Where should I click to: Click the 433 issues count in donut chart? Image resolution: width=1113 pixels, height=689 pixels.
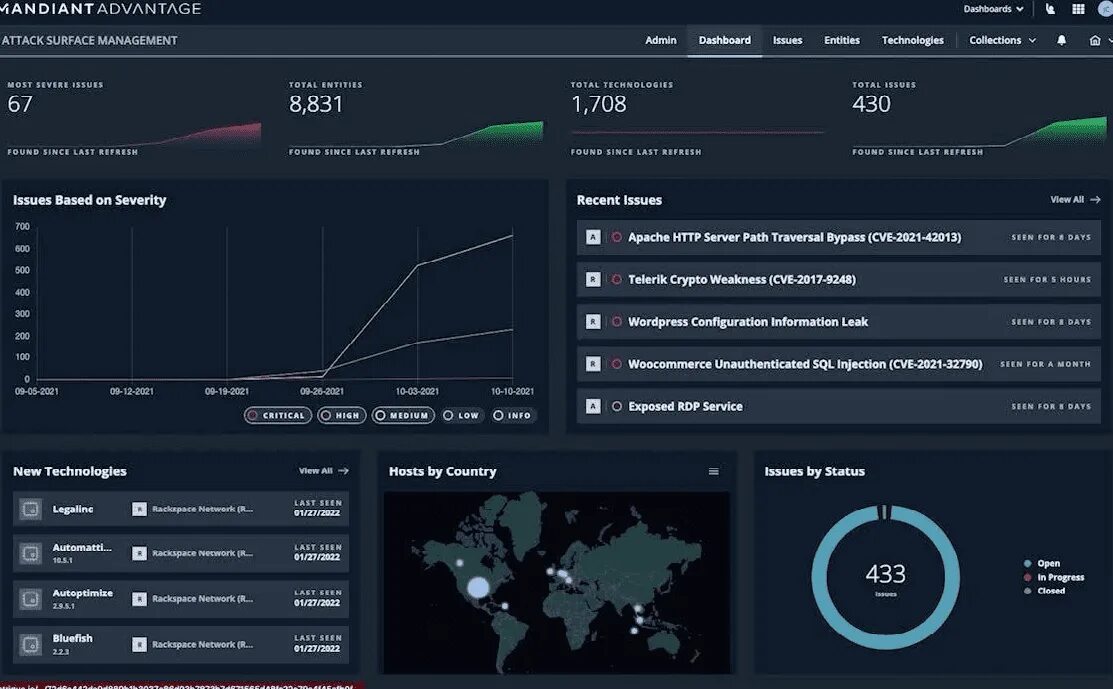[x=885, y=573]
